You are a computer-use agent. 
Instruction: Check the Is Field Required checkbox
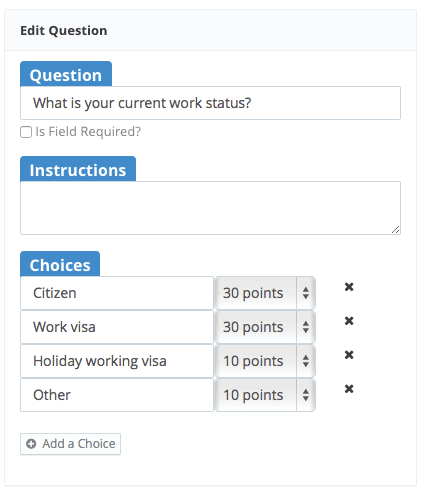click(x=26, y=132)
